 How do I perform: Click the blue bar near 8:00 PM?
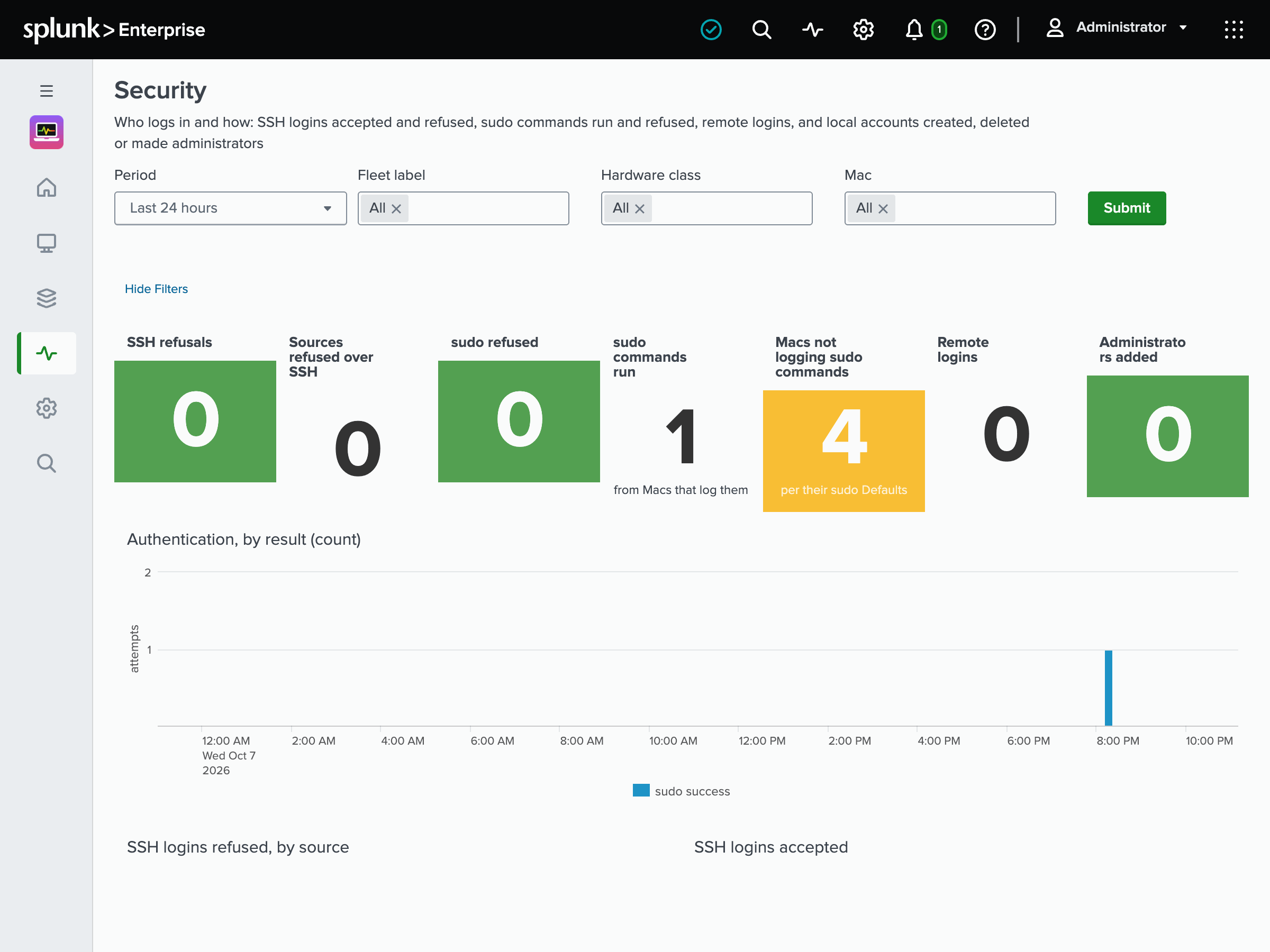[x=1108, y=688]
